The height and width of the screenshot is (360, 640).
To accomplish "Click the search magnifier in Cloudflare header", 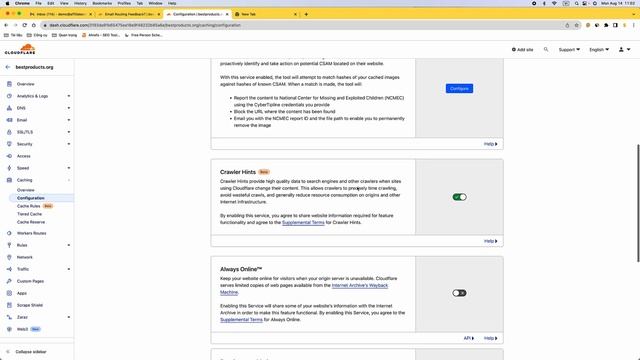I will [546, 49].
